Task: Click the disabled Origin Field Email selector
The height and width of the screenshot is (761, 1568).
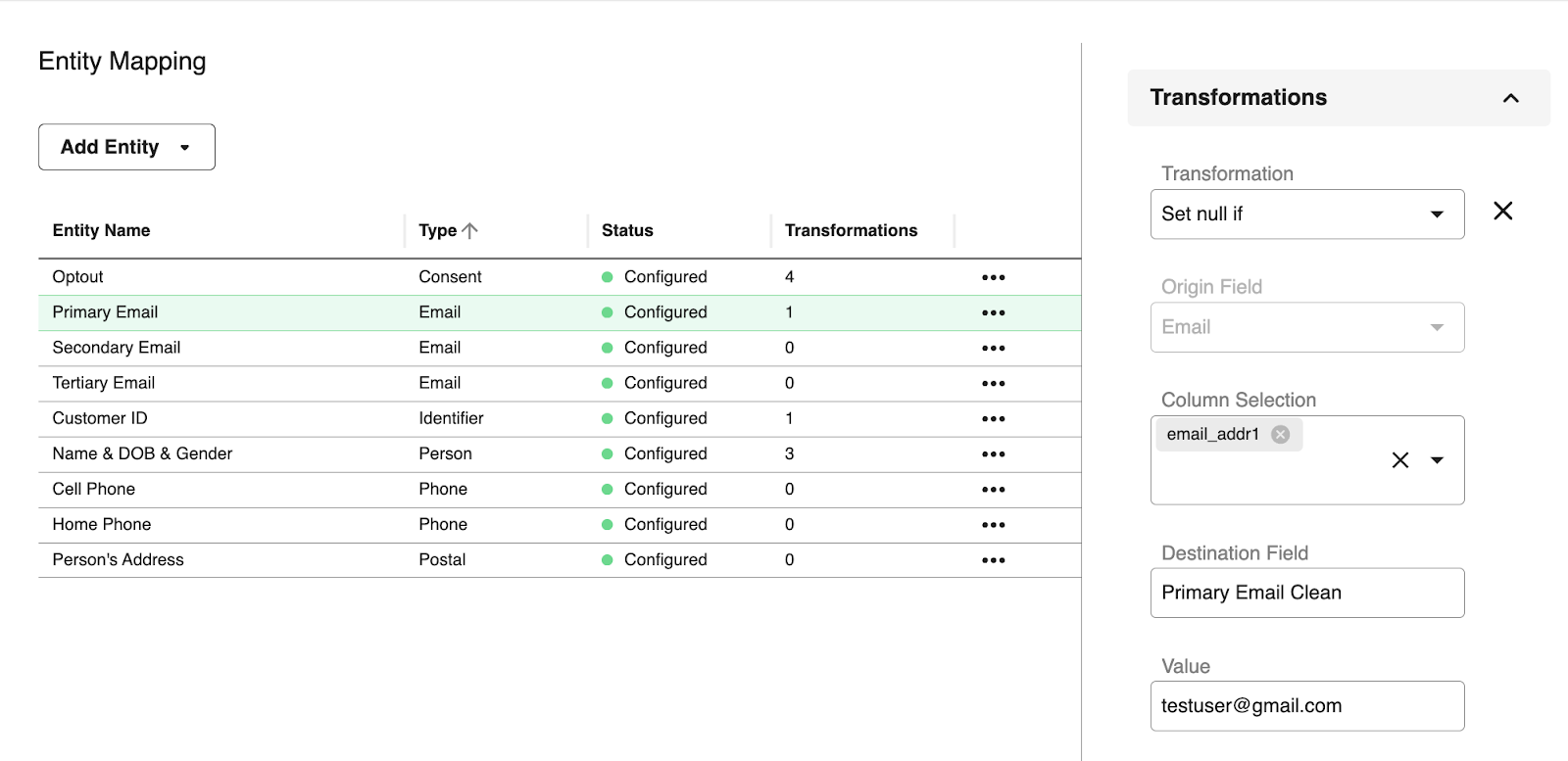Action: pos(1306,327)
